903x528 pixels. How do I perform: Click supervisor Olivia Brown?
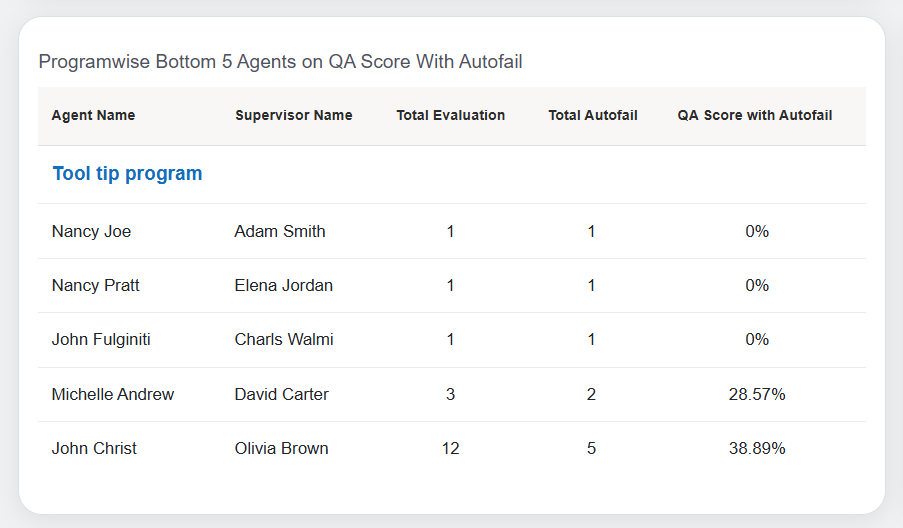(x=282, y=448)
